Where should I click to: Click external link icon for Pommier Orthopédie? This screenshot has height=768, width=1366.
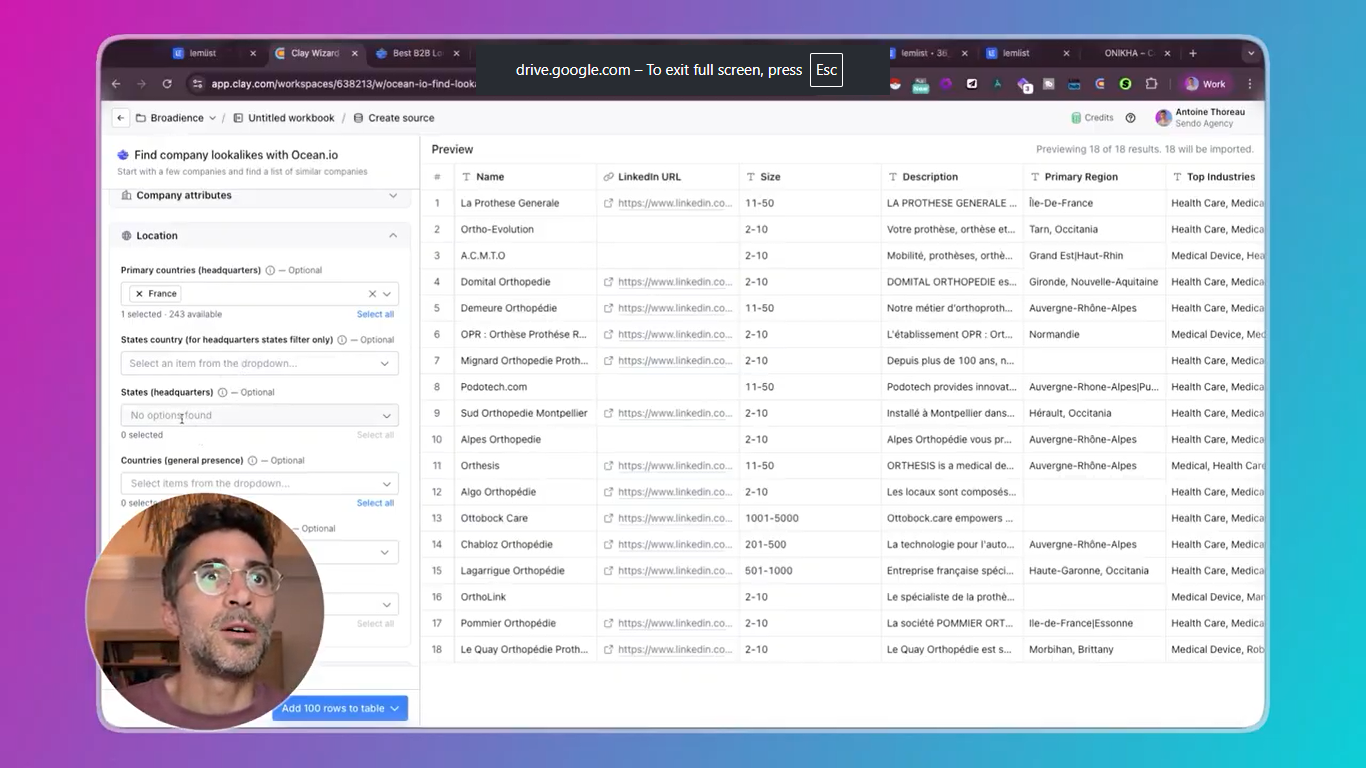tap(609, 623)
